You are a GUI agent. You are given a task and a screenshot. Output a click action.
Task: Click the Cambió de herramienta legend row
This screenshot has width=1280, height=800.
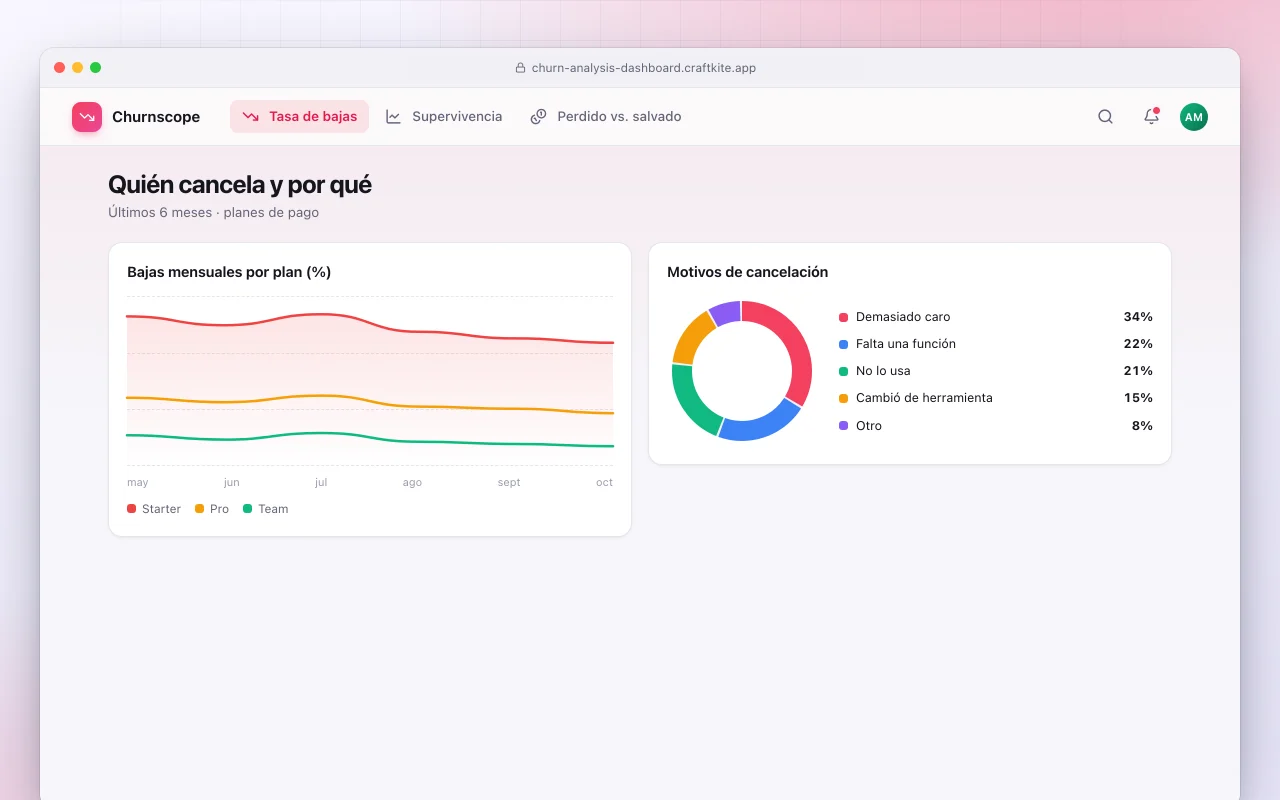pos(995,398)
